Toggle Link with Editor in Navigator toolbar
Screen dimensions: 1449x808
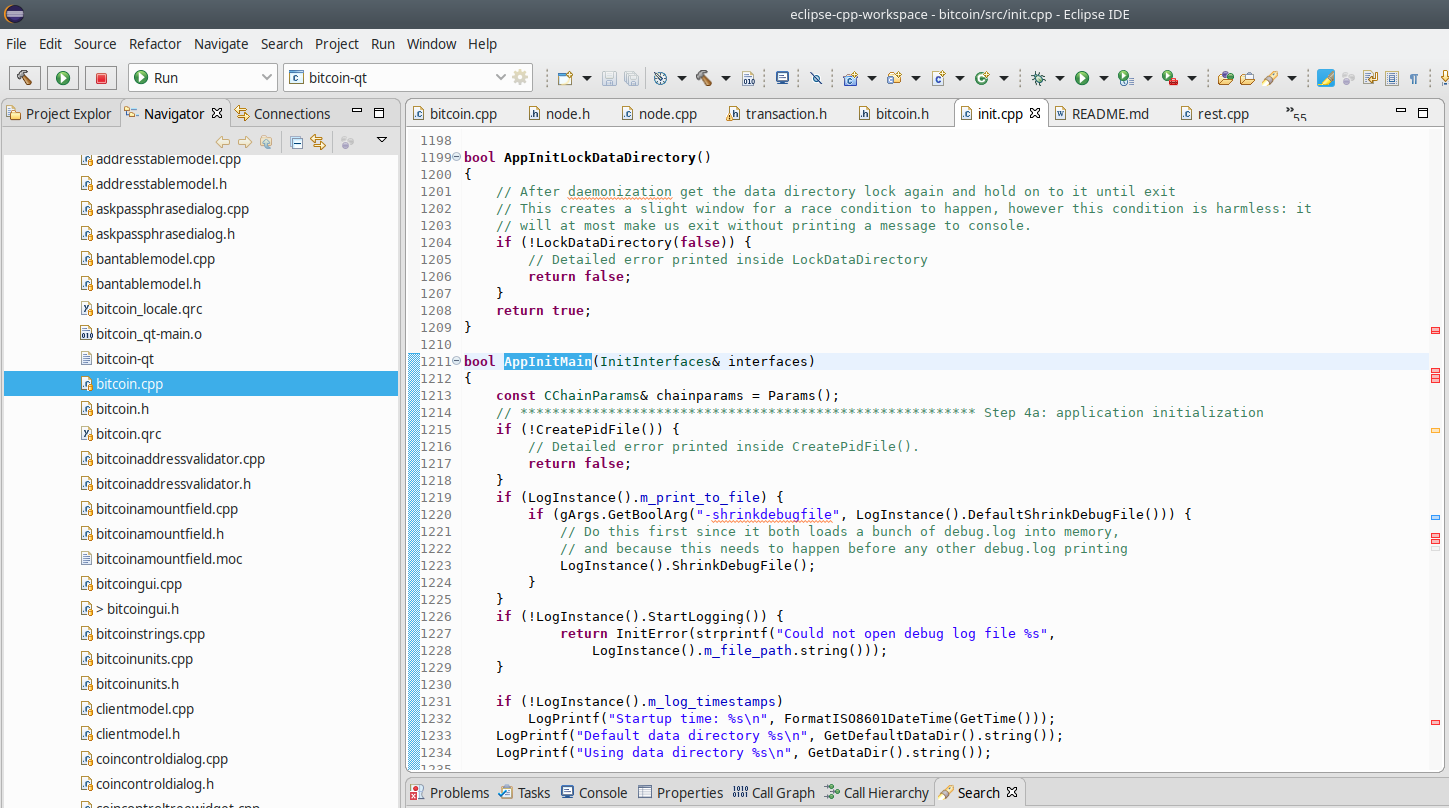click(318, 142)
